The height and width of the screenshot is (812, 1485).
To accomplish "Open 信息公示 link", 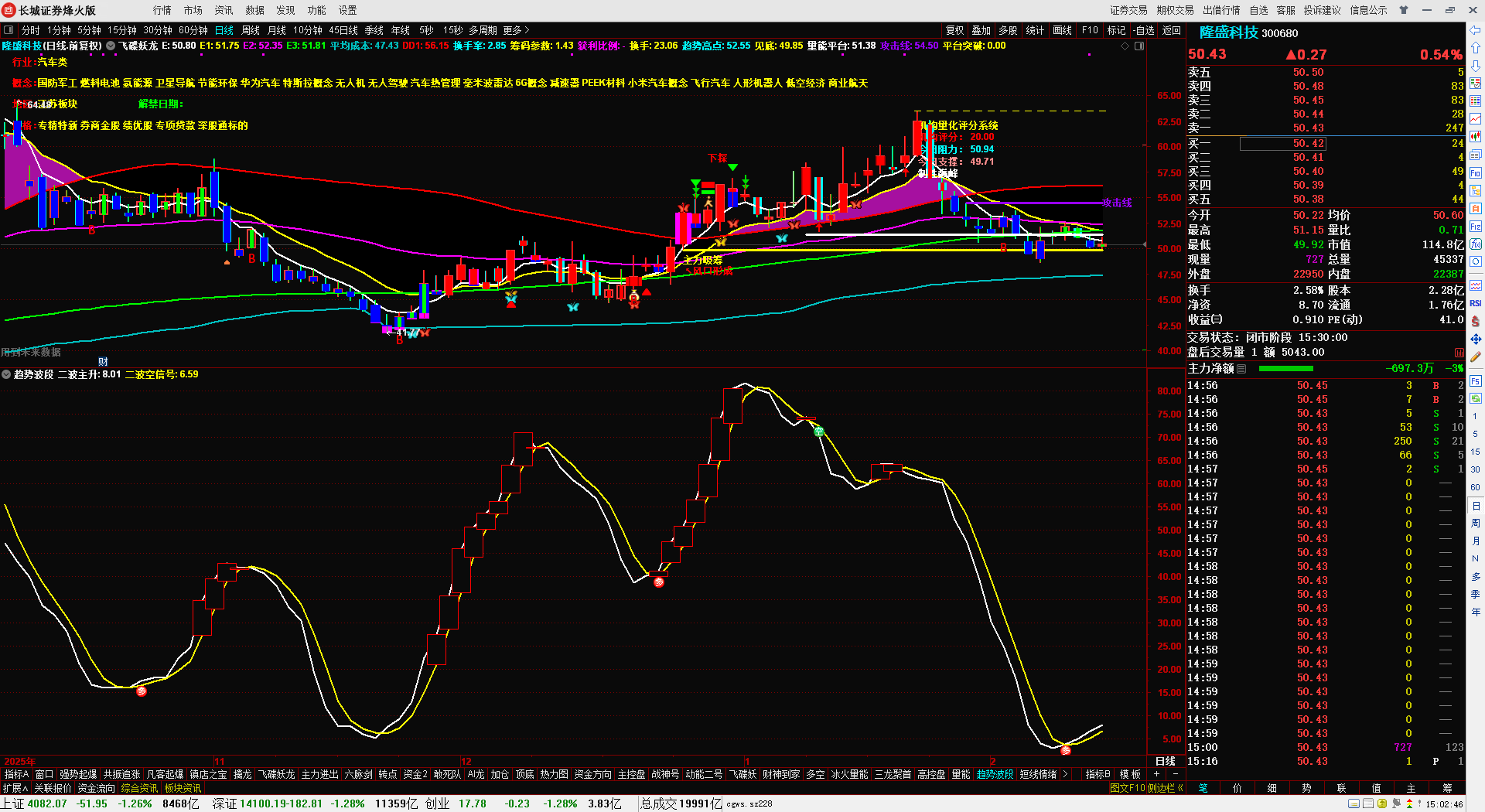I will (x=1369, y=10).
